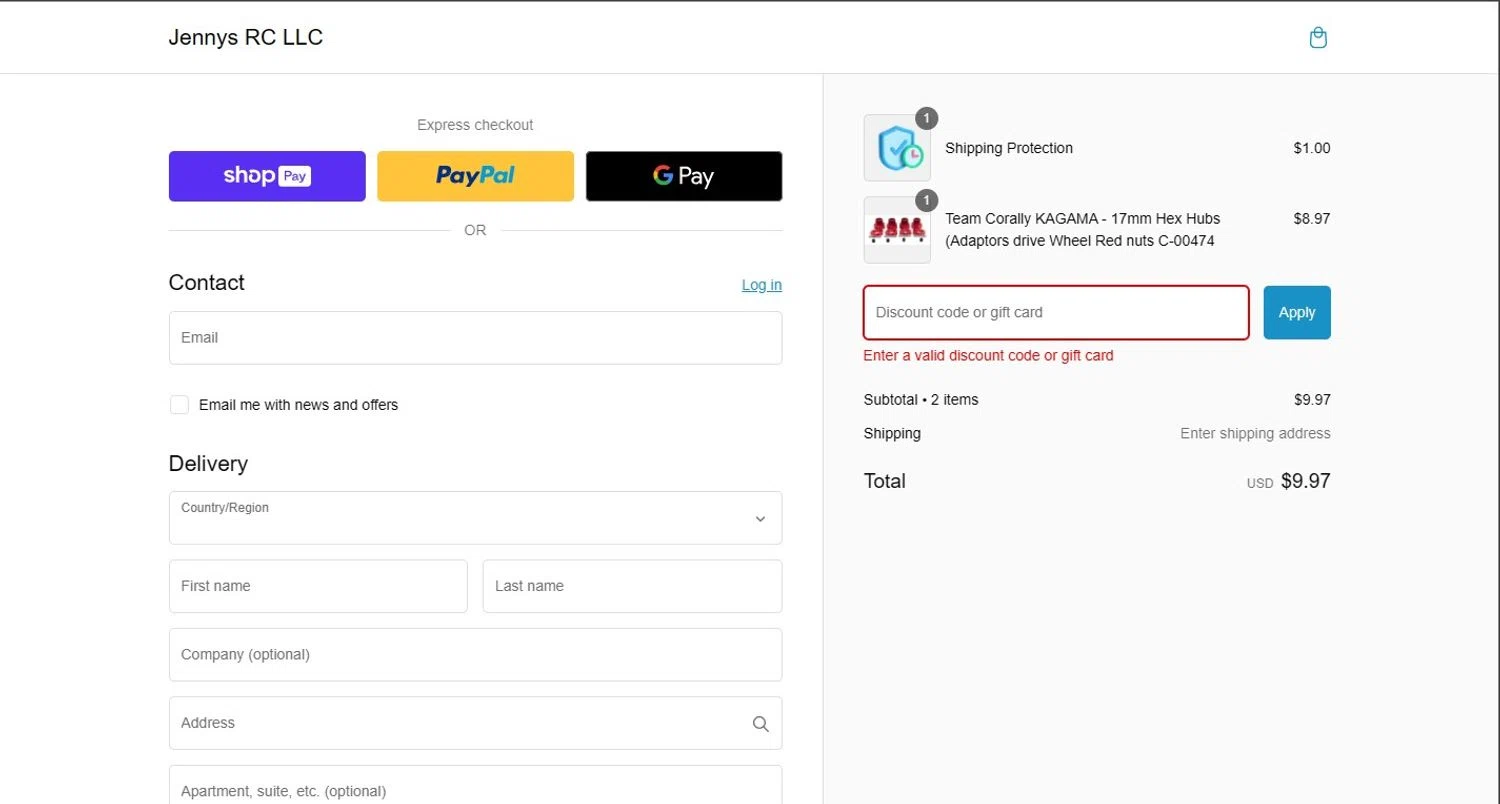Click the Shipping Protection product thumbnail
Viewport: 1500px width, 804px height.
click(897, 148)
